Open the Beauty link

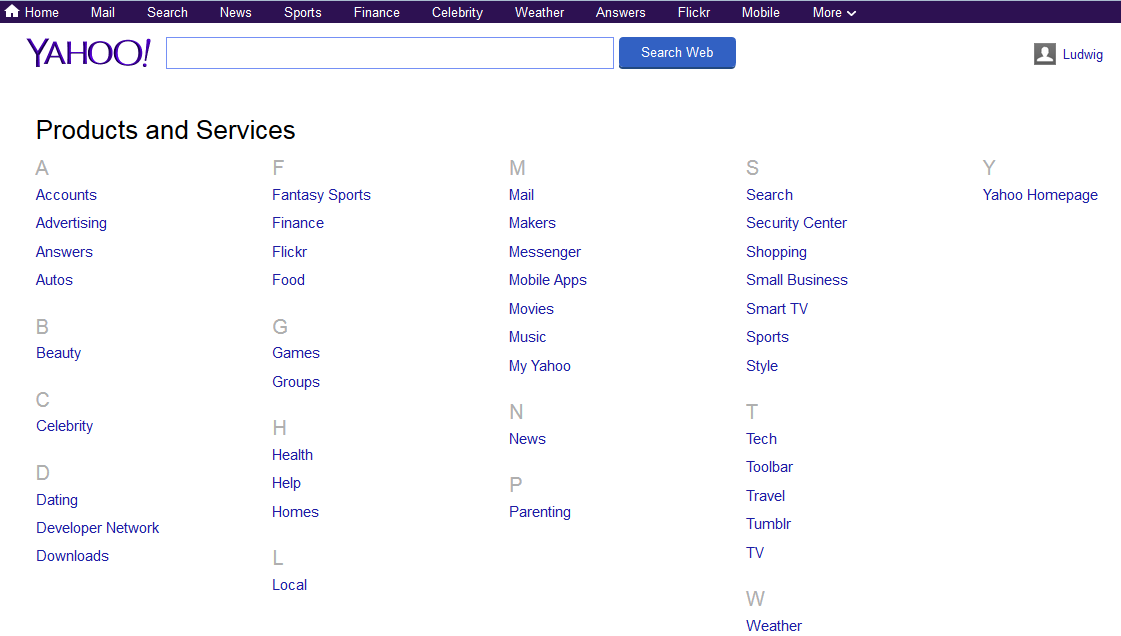click(x=59, y=353)
